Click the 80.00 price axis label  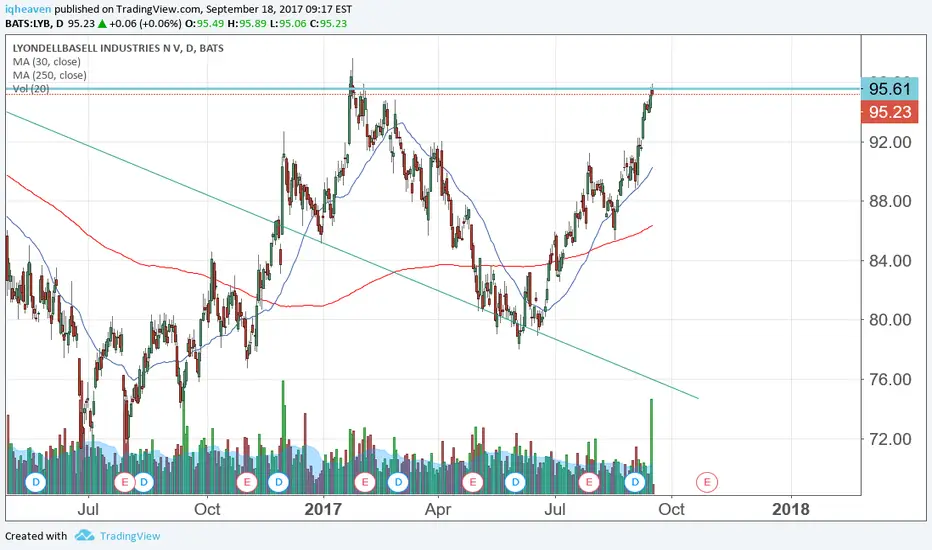tap(889, 320)
